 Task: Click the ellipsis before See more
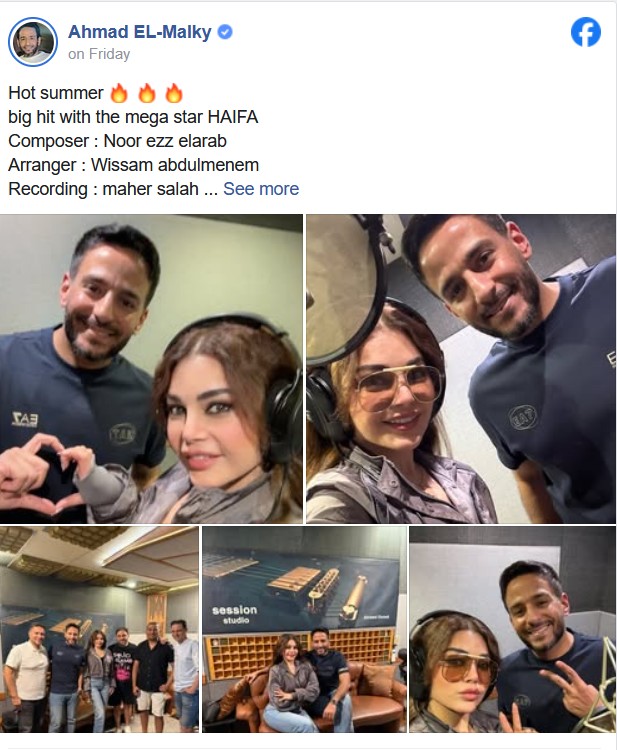pos(210,190)
